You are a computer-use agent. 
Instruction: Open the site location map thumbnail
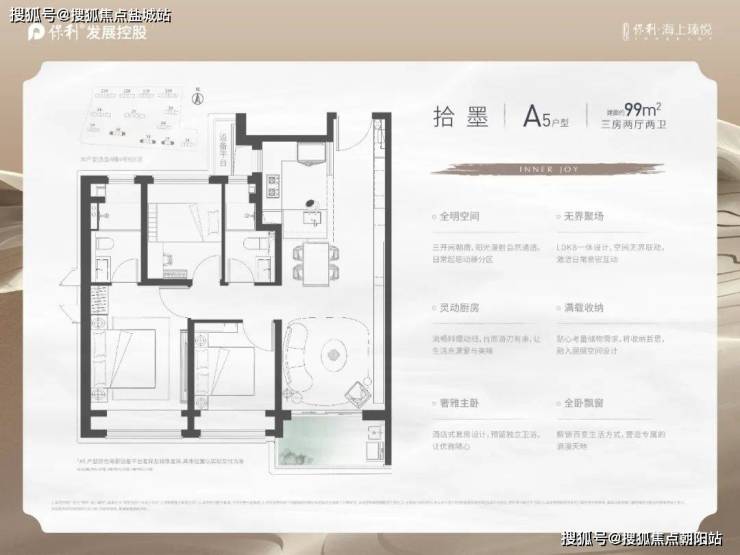[x=138, y=118]
